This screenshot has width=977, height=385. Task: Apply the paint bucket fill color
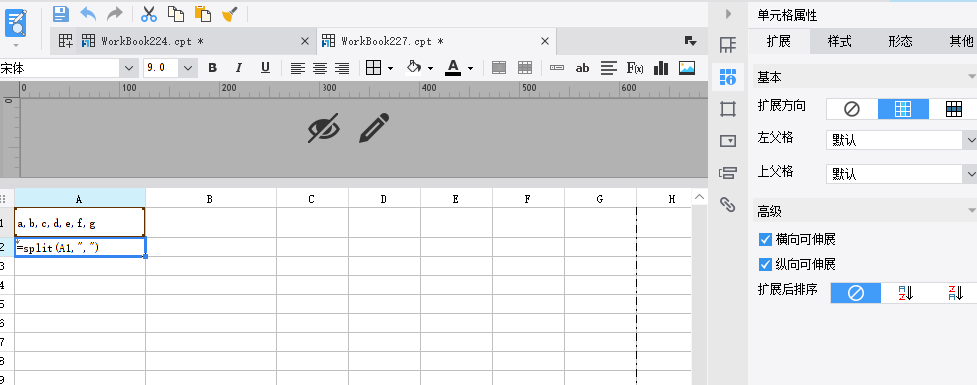[414, 67]
